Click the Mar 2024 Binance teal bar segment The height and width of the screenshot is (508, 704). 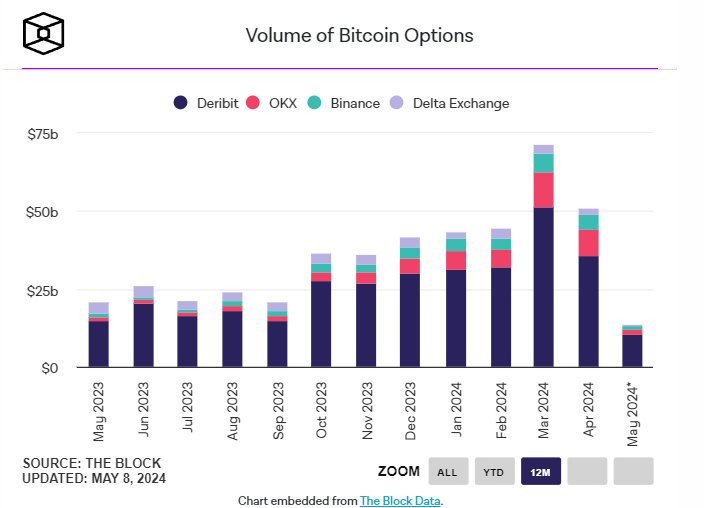[x=543, y=163]
